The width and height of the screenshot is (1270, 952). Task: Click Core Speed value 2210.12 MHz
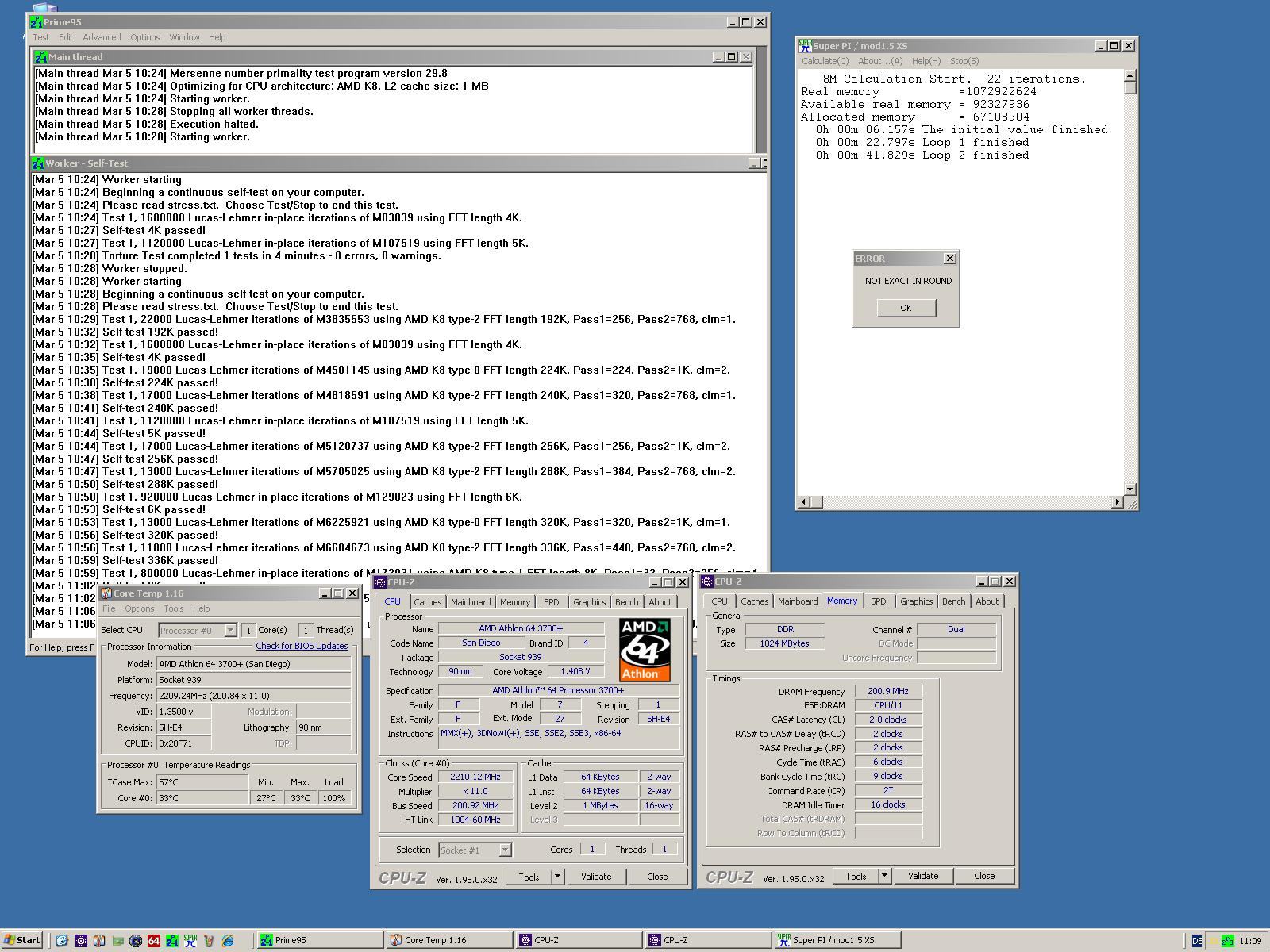475,777
